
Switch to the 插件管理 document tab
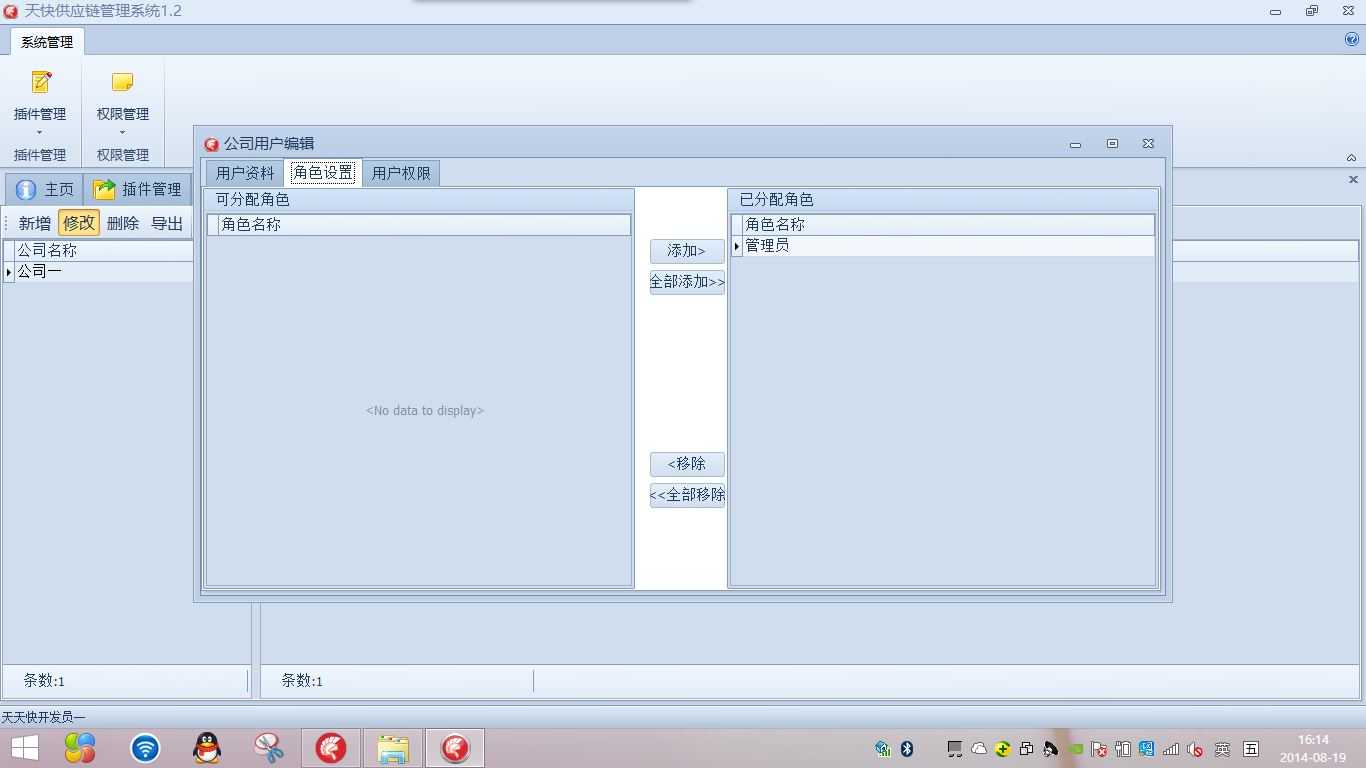click(x=137, y=189)
